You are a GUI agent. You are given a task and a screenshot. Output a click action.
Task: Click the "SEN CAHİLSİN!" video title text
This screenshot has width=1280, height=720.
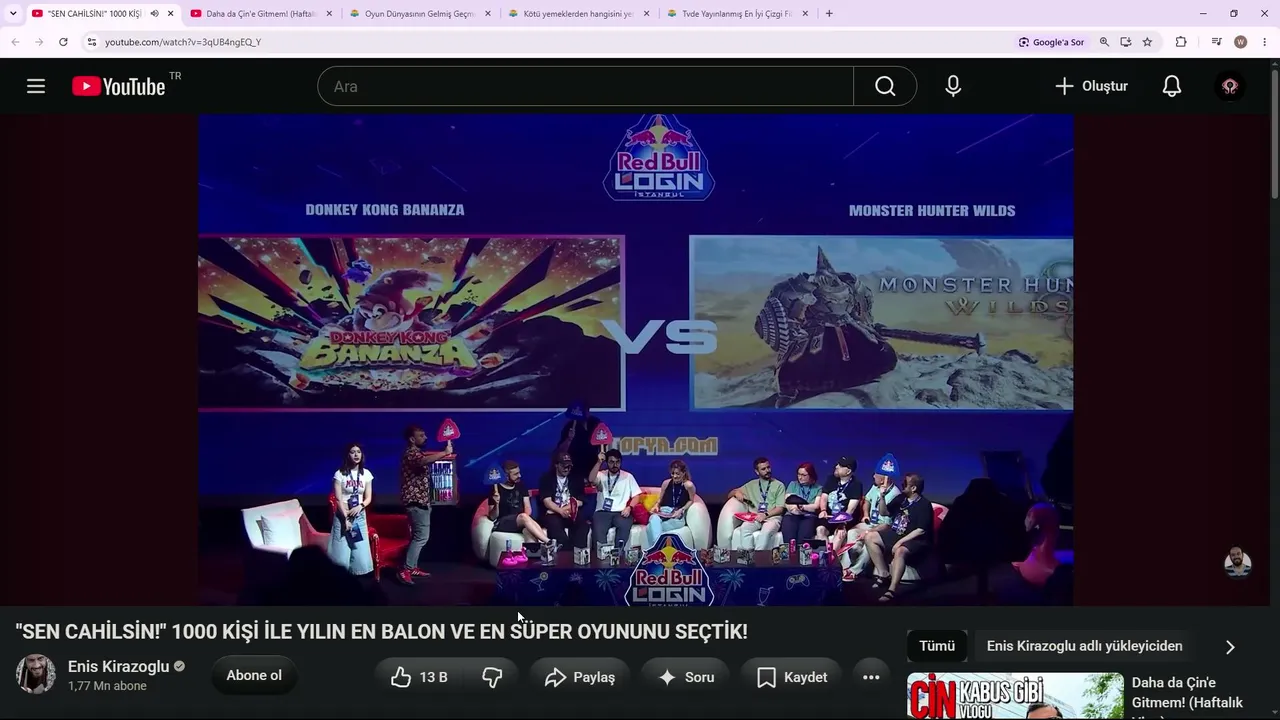(x=381, y=632)
